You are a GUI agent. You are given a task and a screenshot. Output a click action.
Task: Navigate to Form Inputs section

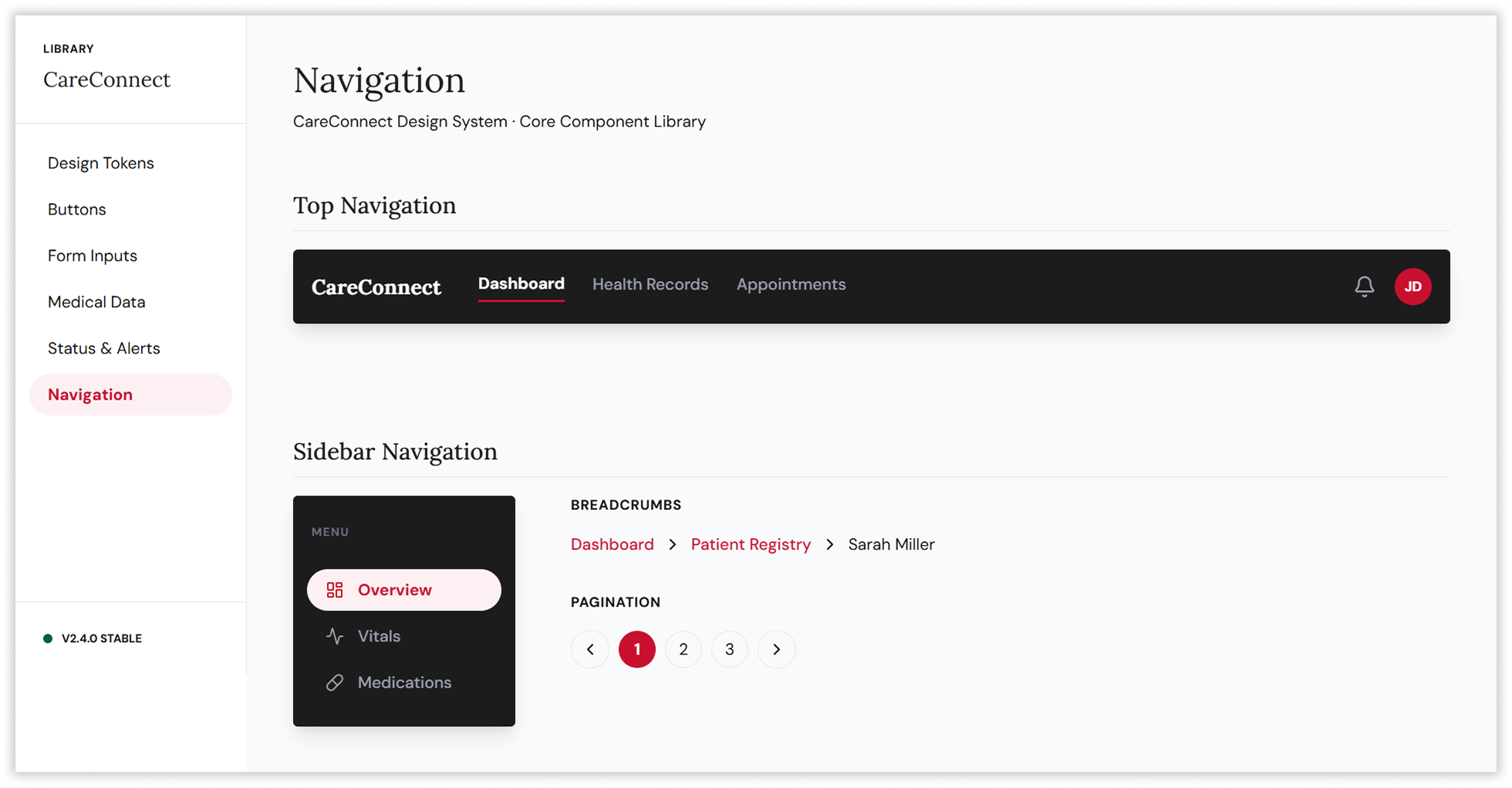coord(93,255)
